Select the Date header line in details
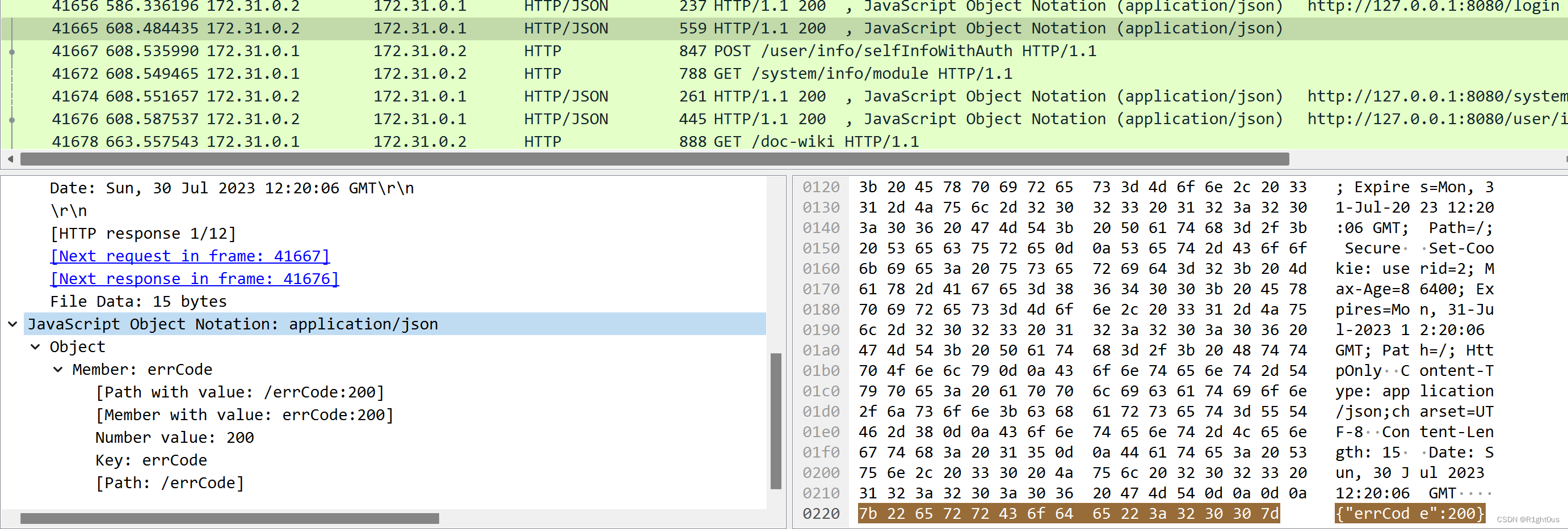Screen dimensions: 1568x529 tap(232, 188)
